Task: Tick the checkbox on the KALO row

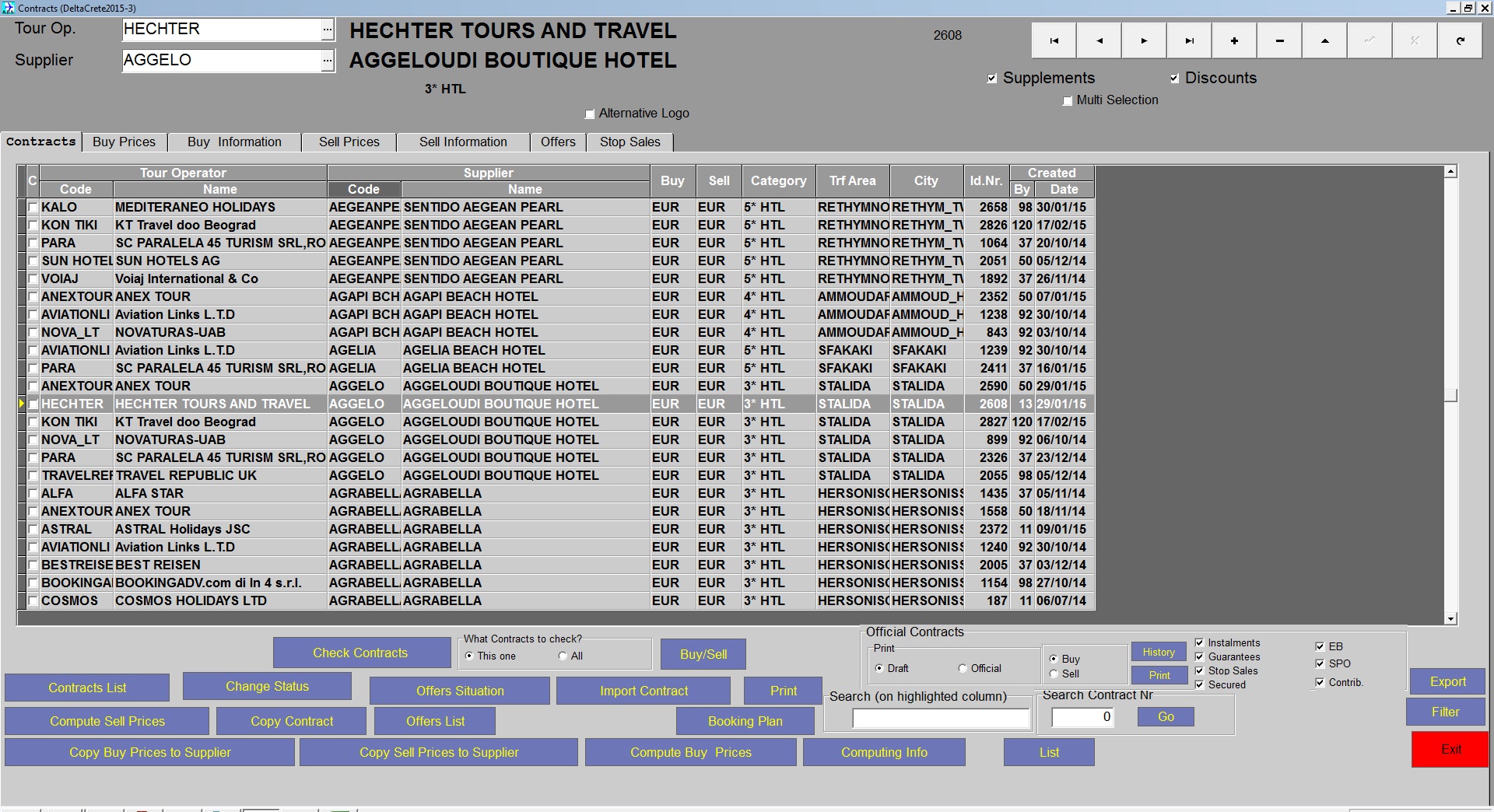Action: point(33,208)
